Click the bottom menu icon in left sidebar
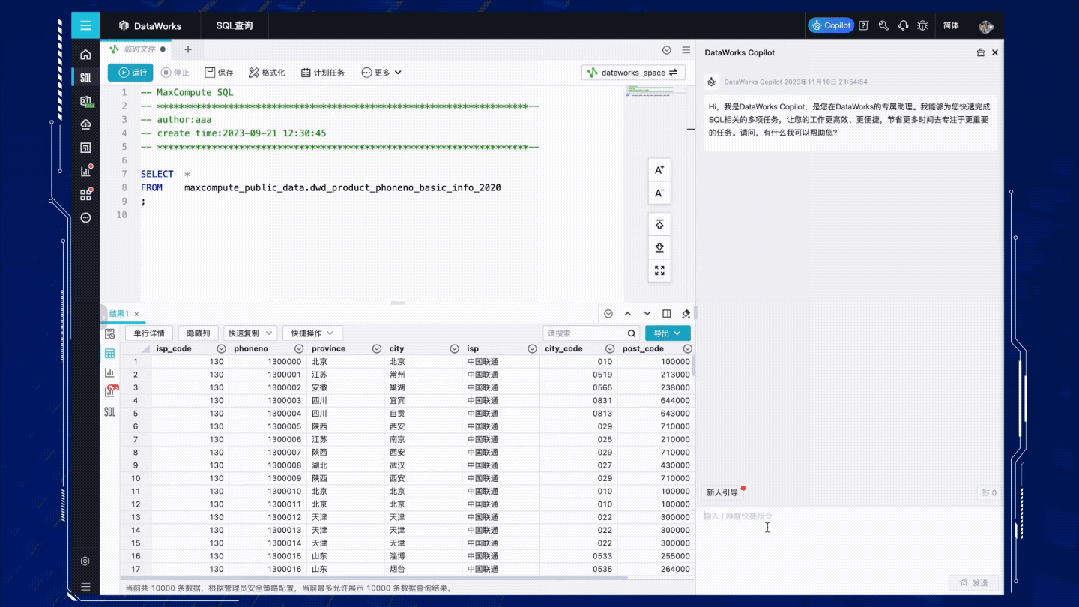1079x607 pixels. point(85,587)
